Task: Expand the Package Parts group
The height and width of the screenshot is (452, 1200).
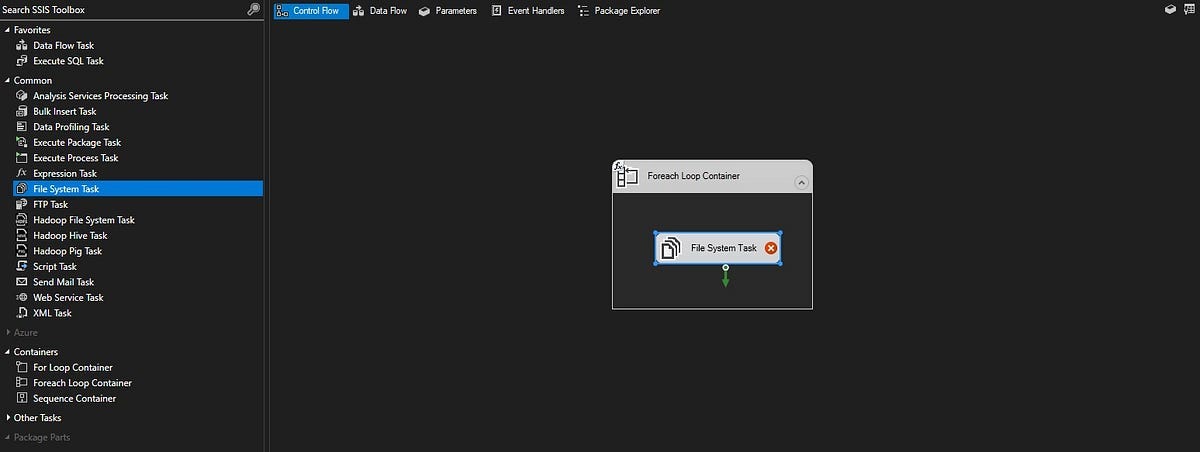Action: tap(8, 437)
